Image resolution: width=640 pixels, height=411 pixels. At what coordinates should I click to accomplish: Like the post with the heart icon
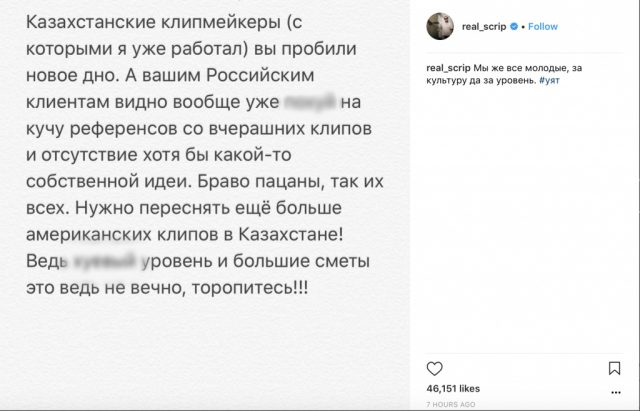[434, 367]
